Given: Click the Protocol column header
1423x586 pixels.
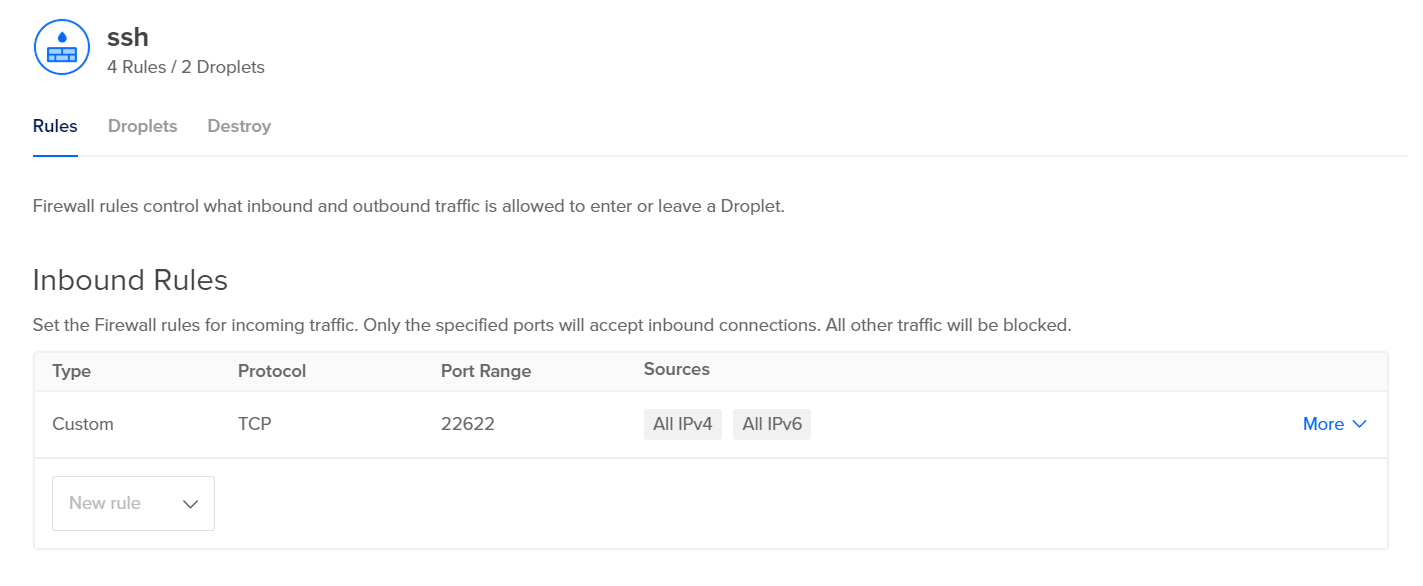Looking at the screenshot, I should pos(272,371).
